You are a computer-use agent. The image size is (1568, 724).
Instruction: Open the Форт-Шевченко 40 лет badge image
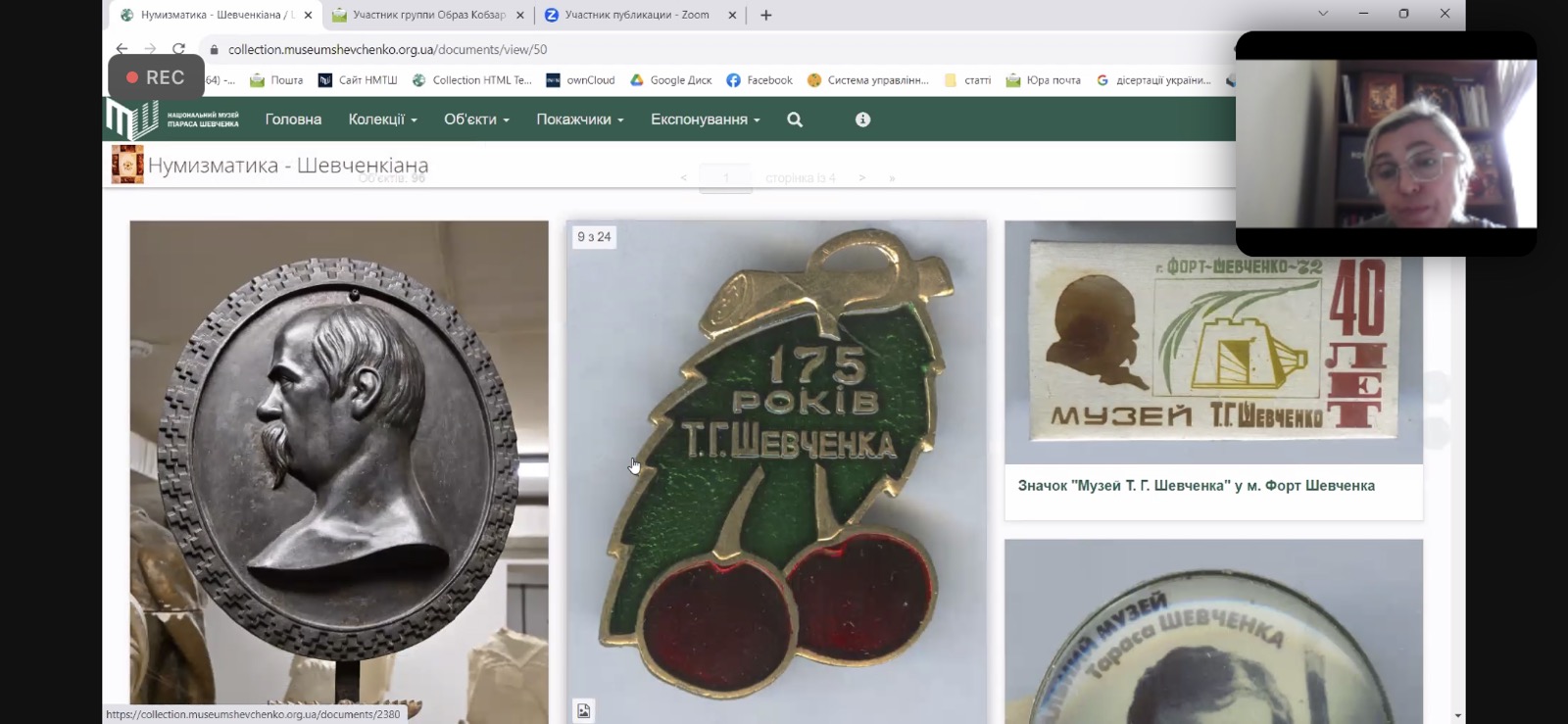(1213, 342)
